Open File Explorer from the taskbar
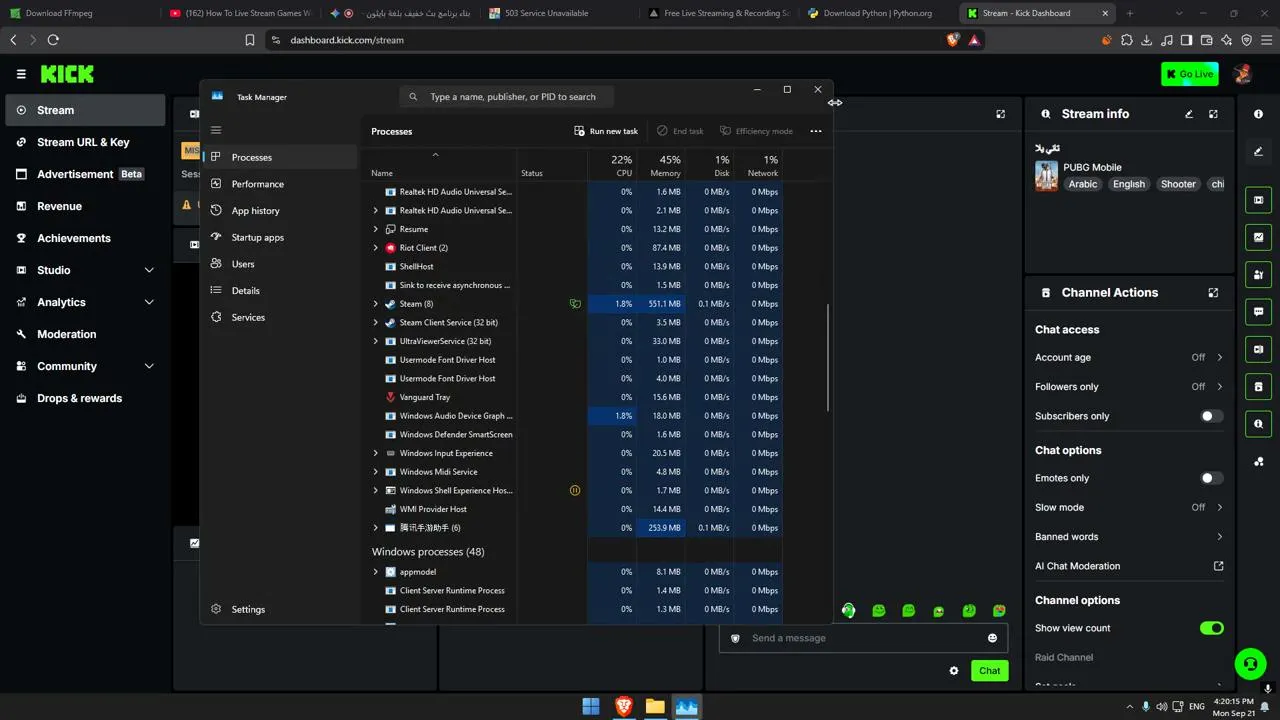This screenshot has width=1280, height=720. pyautogui.click(x=655, y=706)
